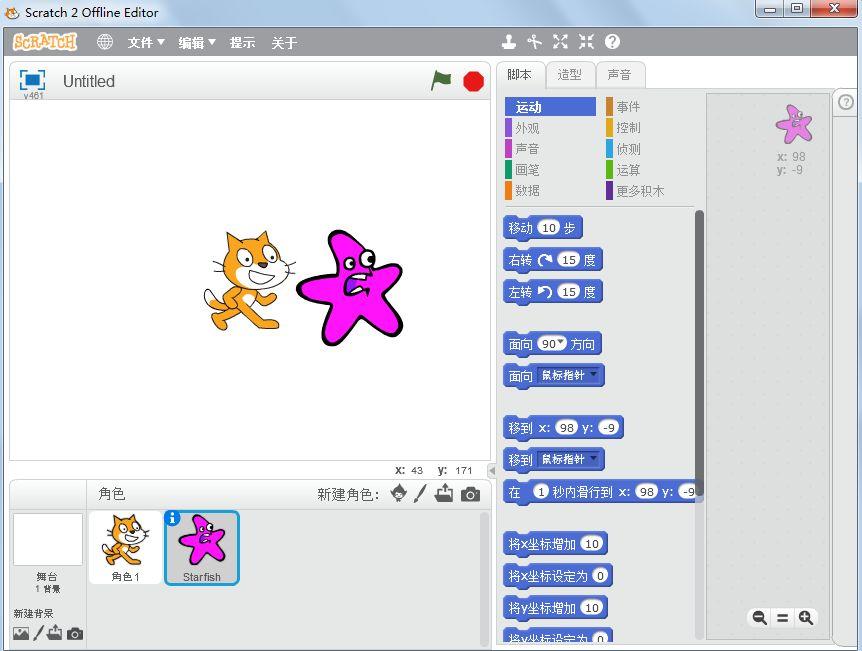This screenshot has width=862, height=651.
Task: Click the 1 seconds field in glide block
Action: (541, 492)
